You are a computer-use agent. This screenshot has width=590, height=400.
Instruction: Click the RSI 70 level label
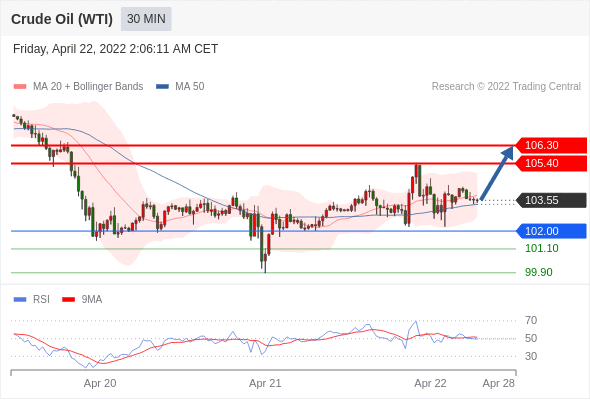pos(531,321)
